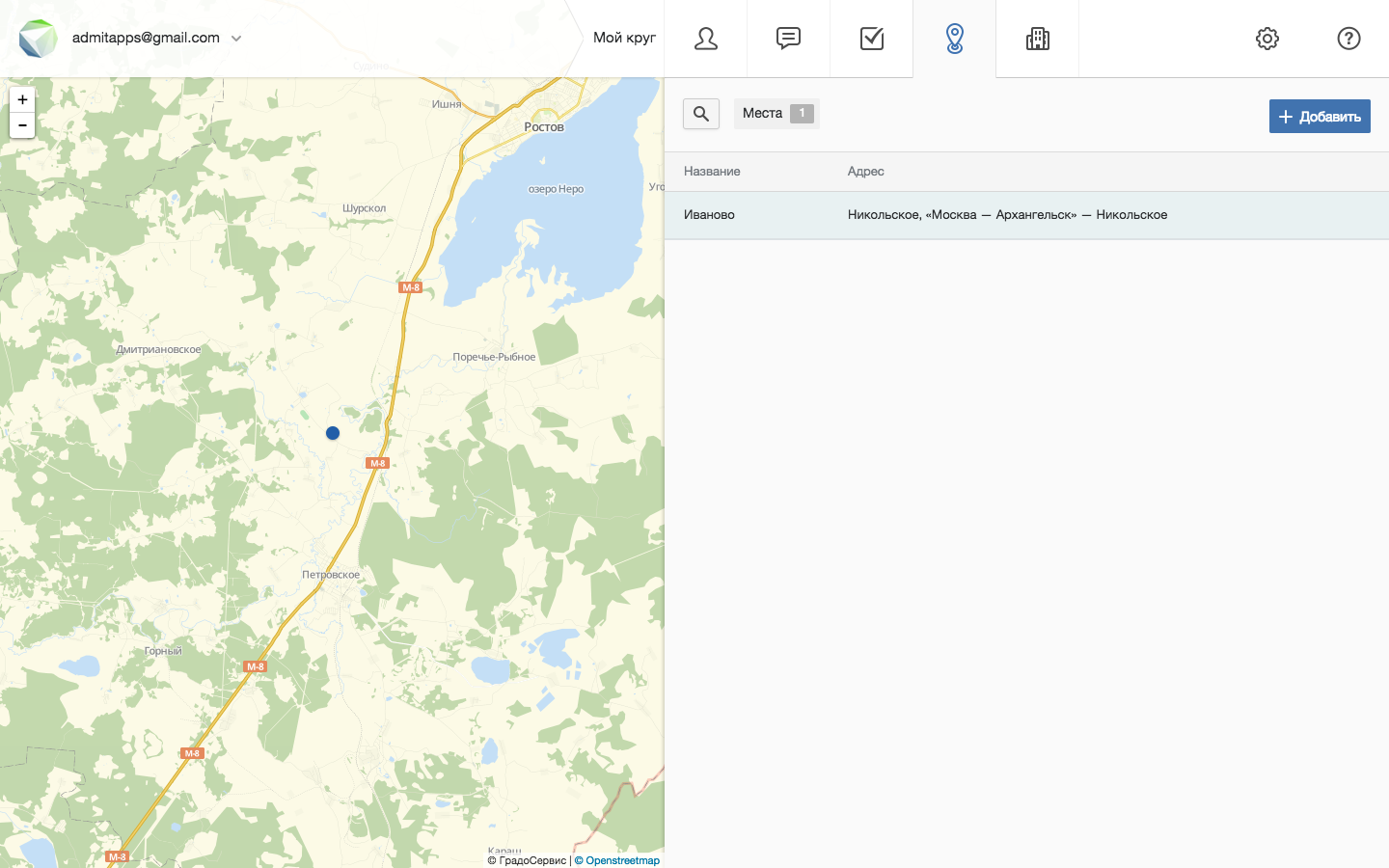Switch to the tasks checkmark tab
The height and width of the screenshot is (868, 1389).
(871, 39)
